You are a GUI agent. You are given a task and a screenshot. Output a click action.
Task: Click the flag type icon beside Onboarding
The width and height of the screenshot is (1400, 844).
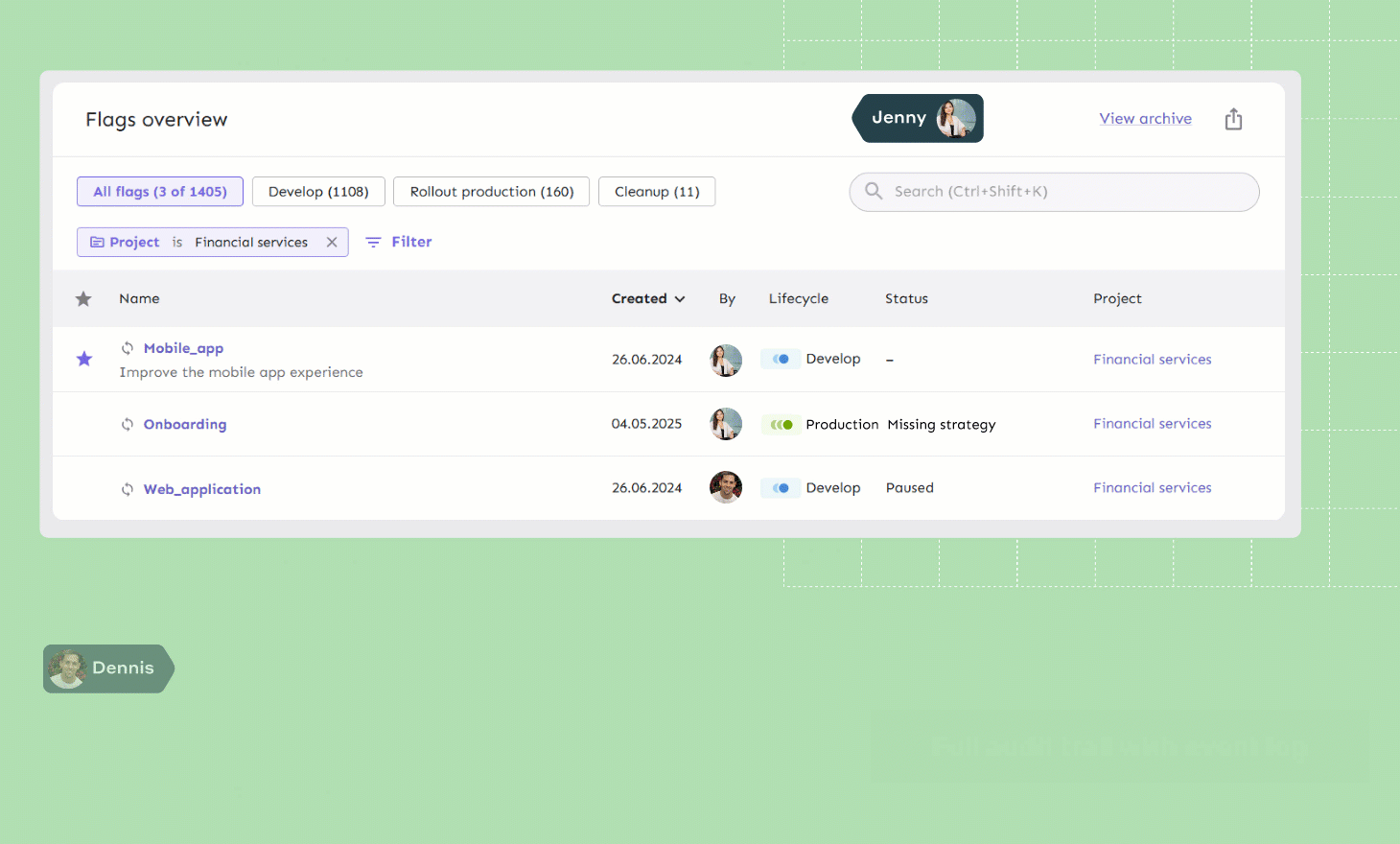click(128, 424)
